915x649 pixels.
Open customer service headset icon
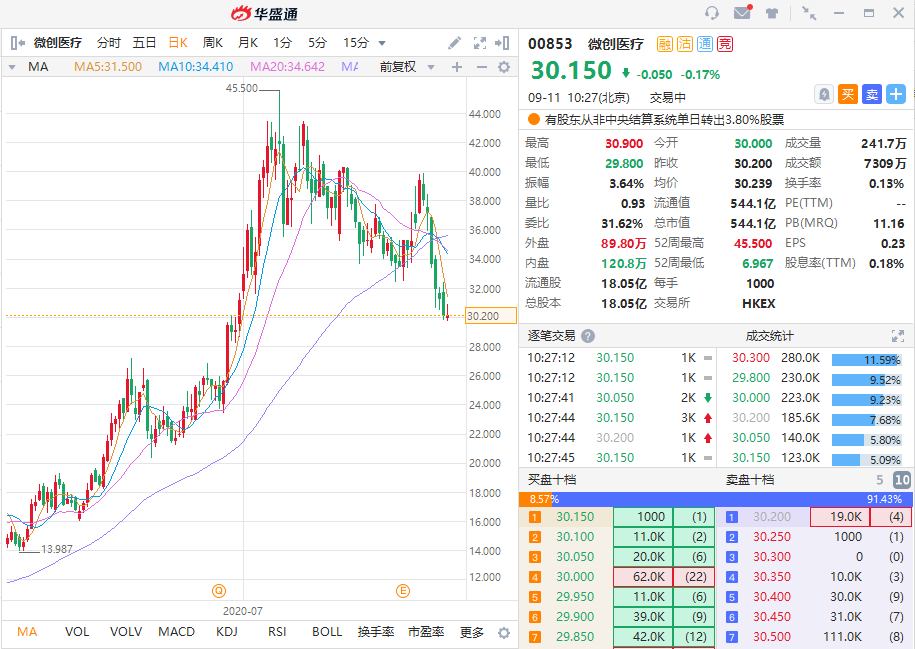(x=711, y=12)
